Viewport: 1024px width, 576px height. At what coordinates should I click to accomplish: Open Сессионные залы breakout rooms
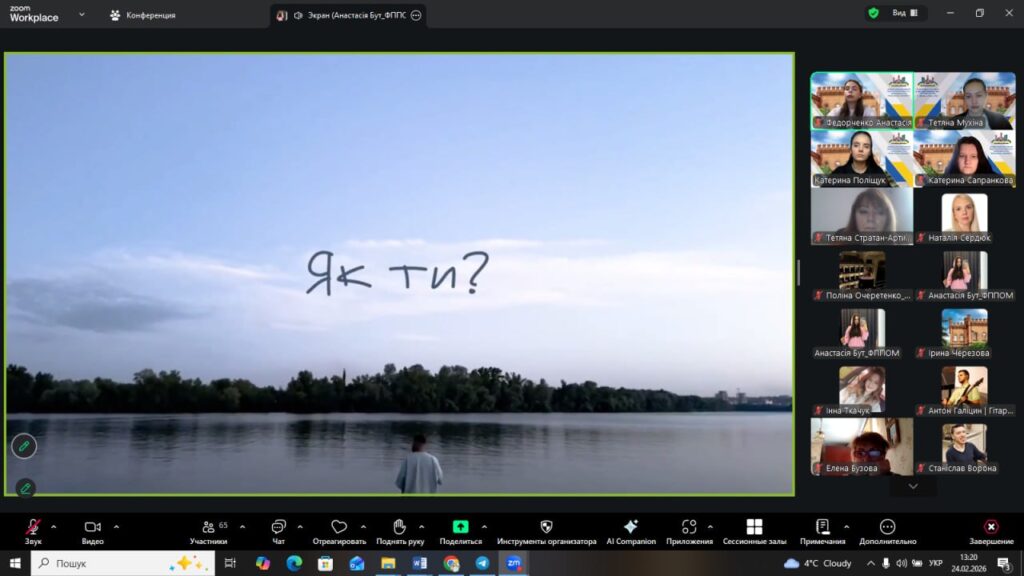[754, 527]
